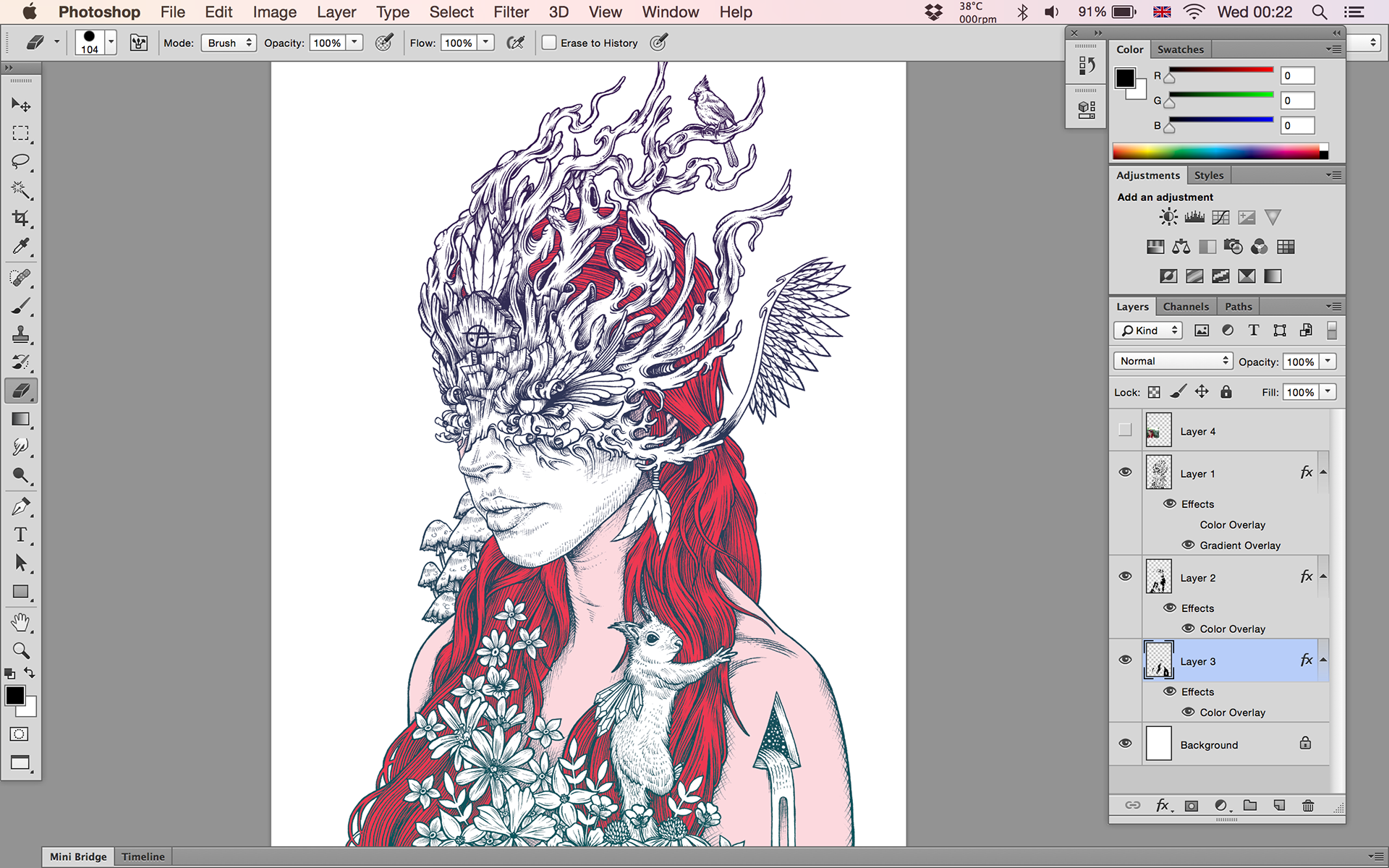Hide the Background layer
The height and width of the screenshot is (868, 1389).
coord(1125,744)
